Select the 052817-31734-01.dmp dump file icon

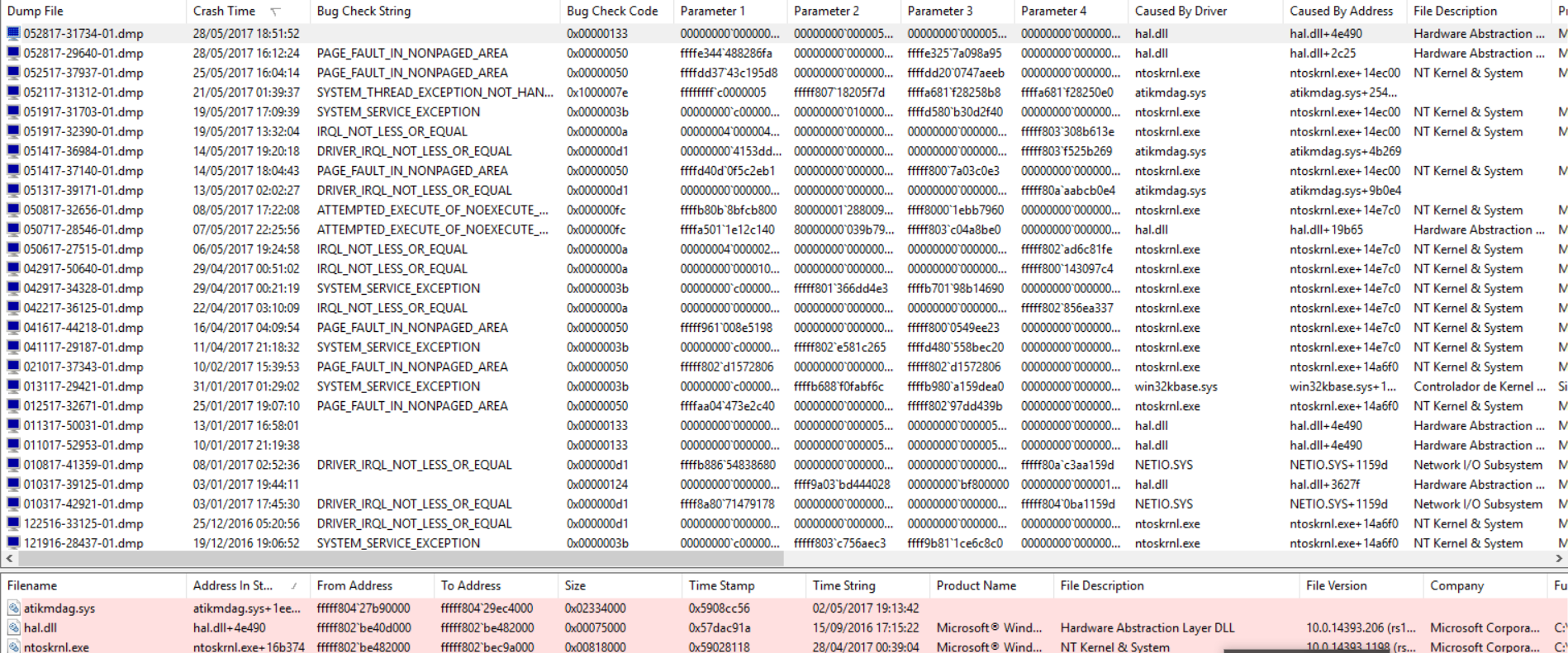(x=13, y=34)
